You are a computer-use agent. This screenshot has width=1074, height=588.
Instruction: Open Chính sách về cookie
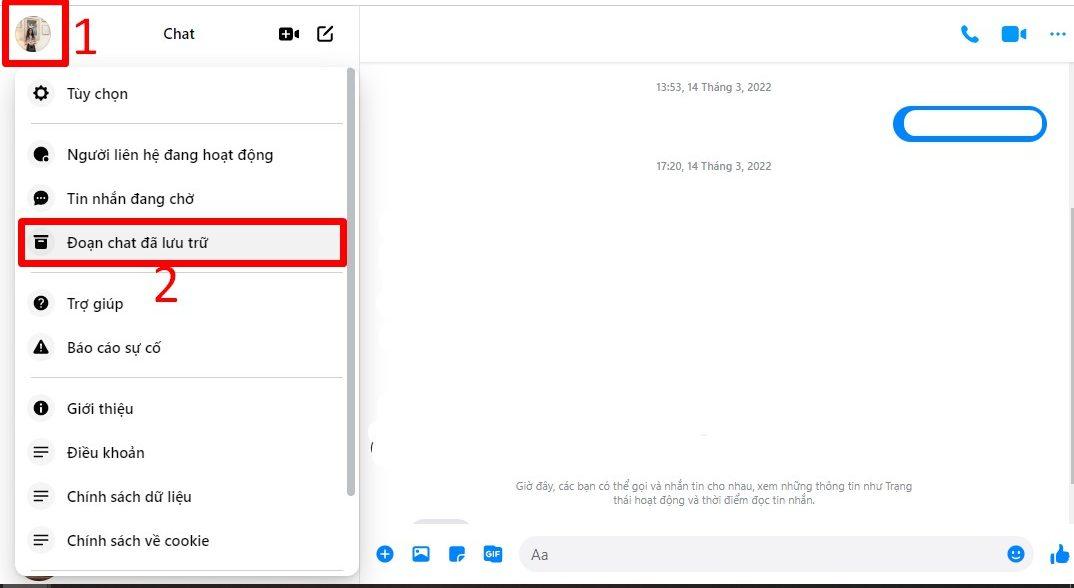(135, 540)
